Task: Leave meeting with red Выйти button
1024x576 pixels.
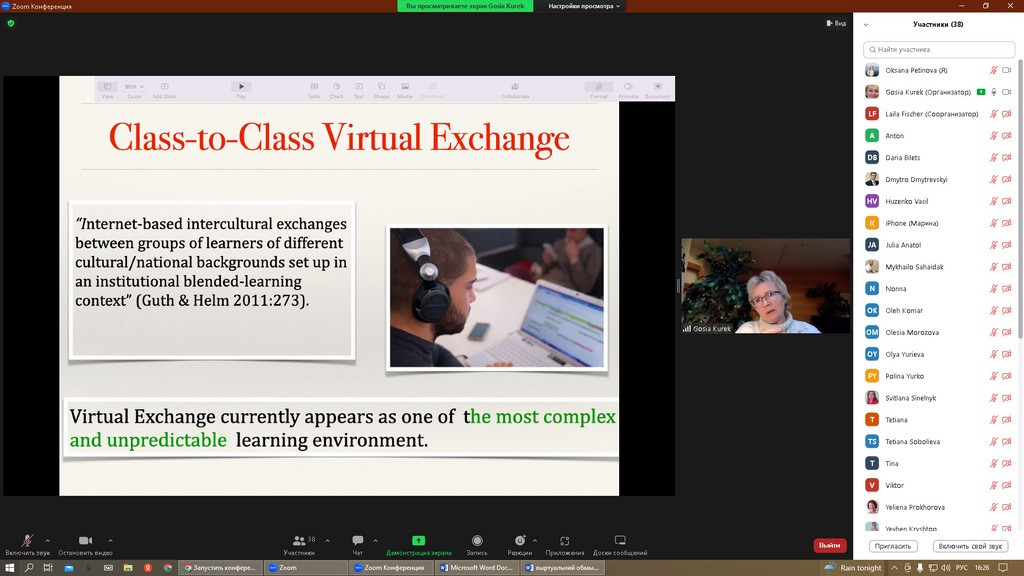Action: click(x=829, y=545)
